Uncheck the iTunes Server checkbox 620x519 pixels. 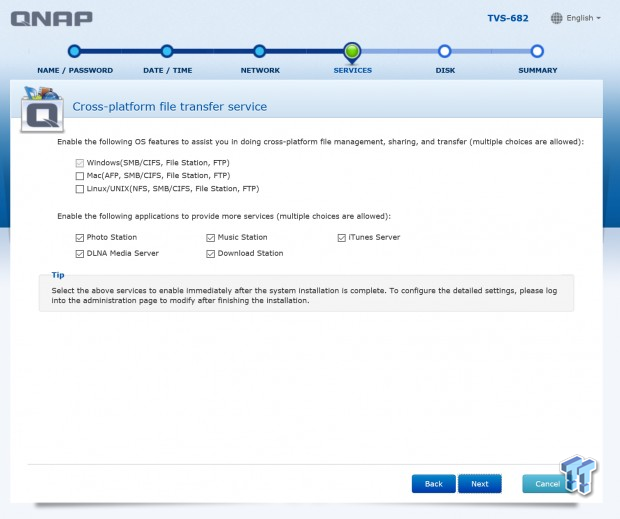[342, 238]
